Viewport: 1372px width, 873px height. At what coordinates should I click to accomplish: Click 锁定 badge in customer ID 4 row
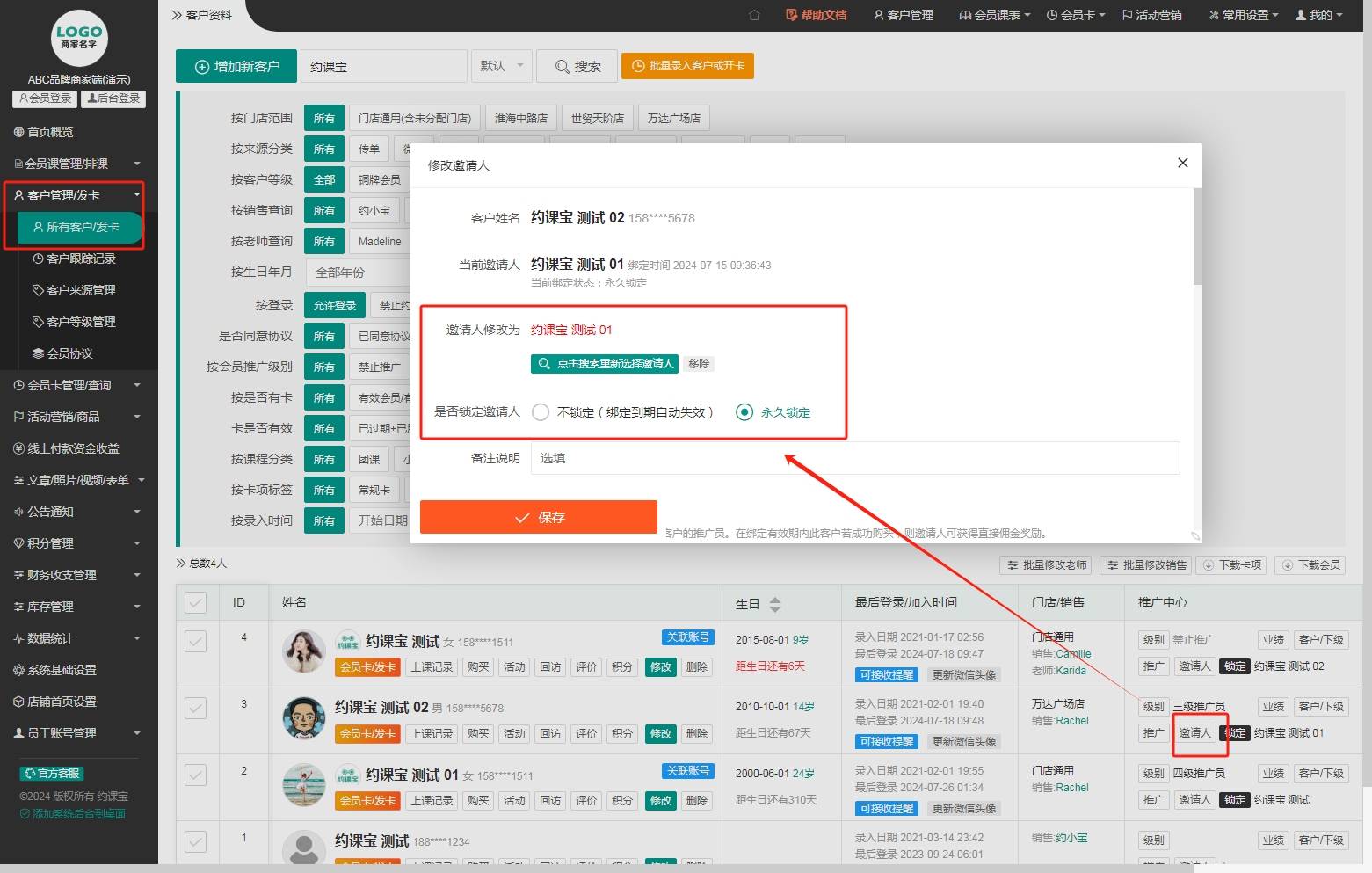(1234, 666)
